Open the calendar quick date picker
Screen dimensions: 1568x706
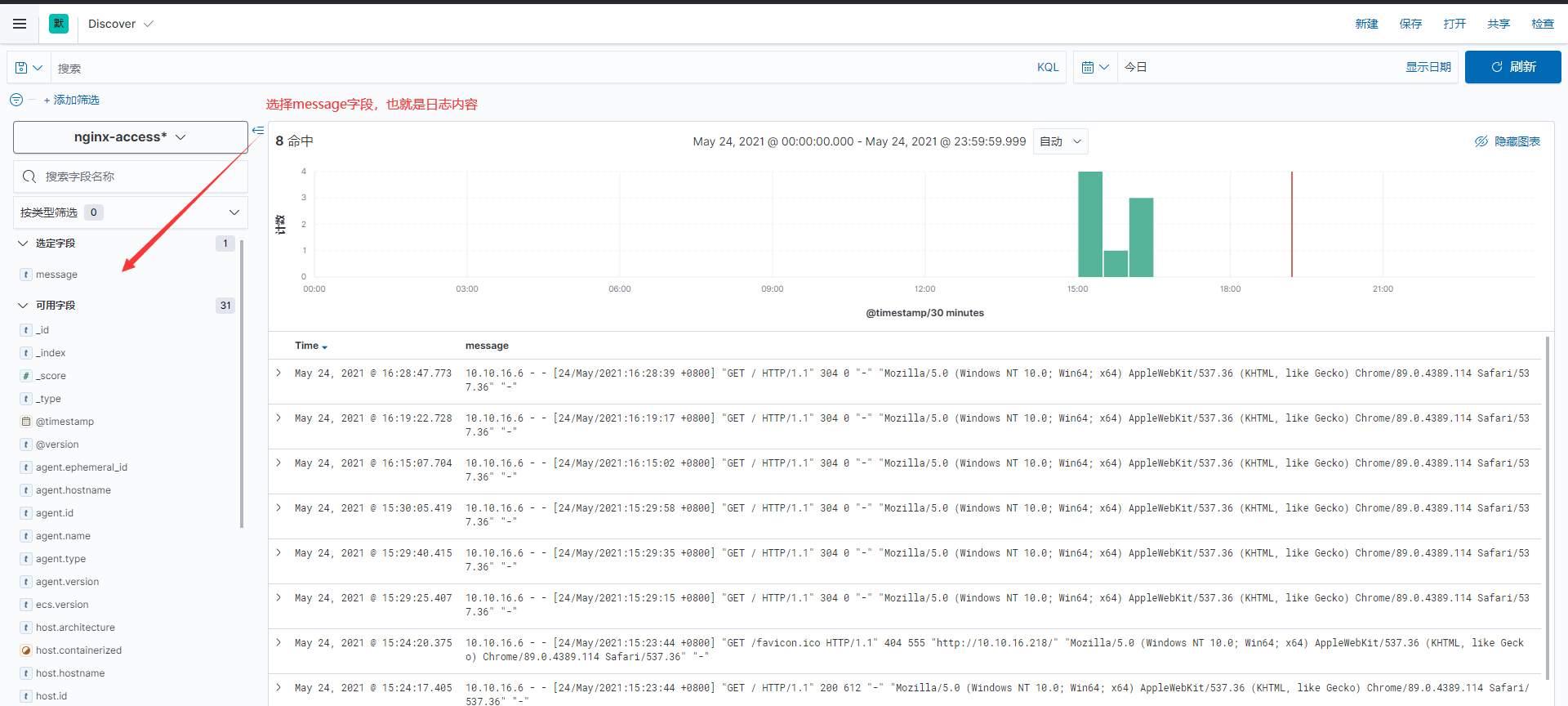(1095, 68)
